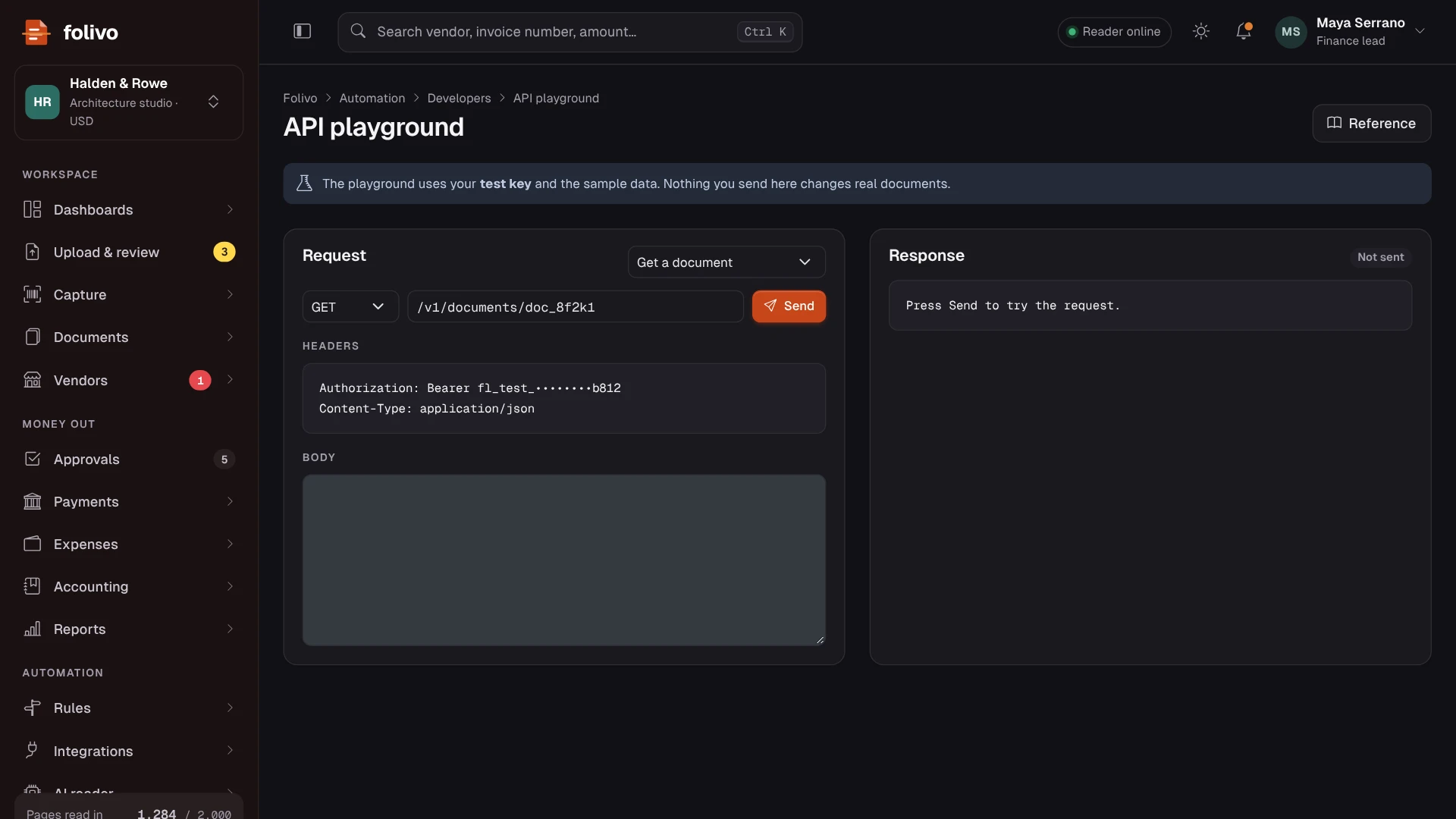This screenshot has height=819, width=1456.
Task: Click the Integrations plug icon
Action: click(x=32, y=751)
